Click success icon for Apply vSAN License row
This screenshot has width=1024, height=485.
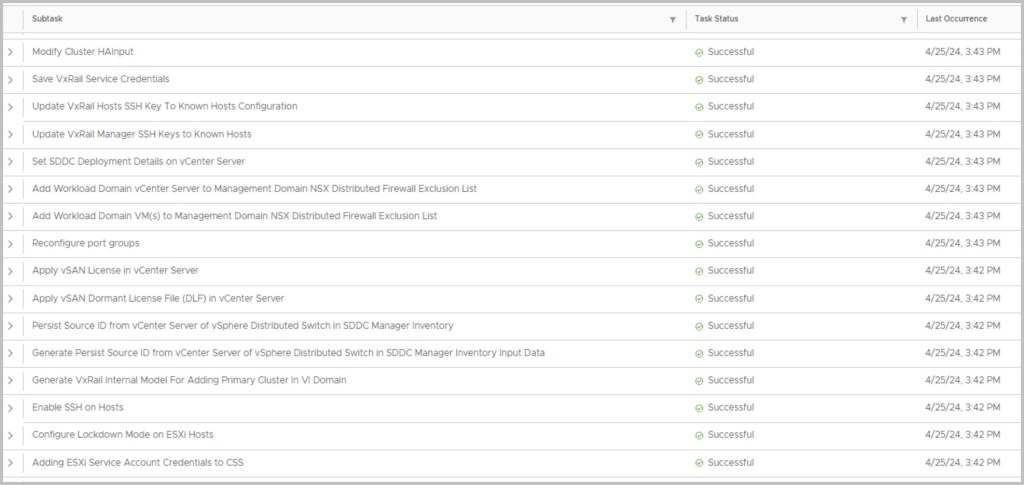699,271
